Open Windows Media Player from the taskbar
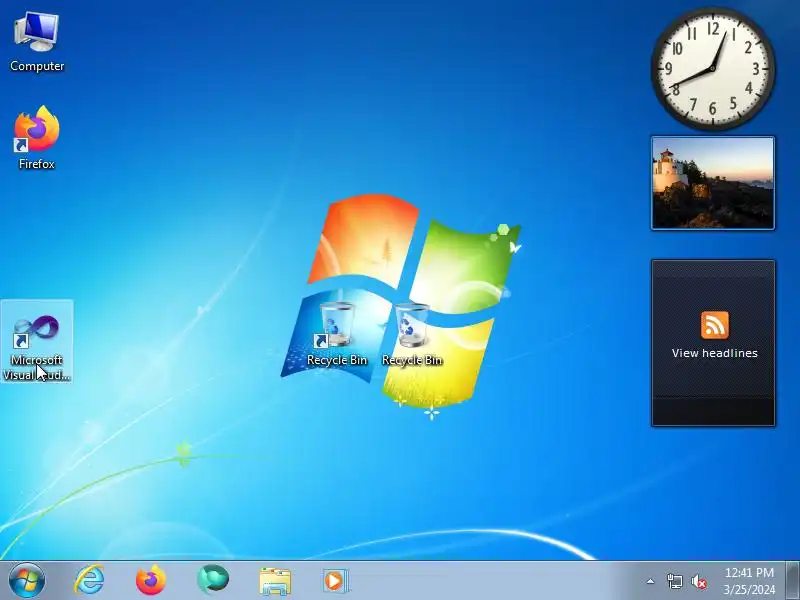This screenshot has width=800, height=600. [335, 581]
